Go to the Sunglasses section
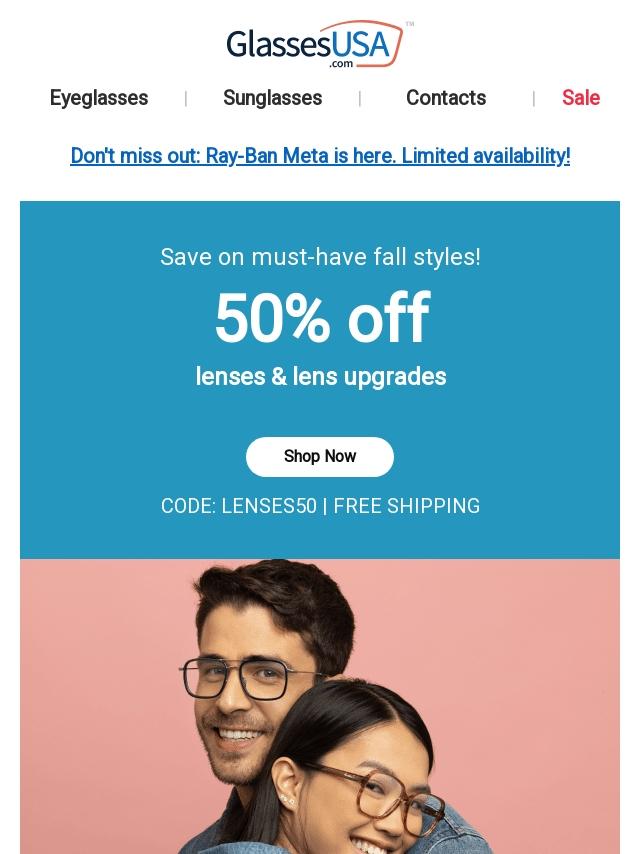The height and width of the screenshot is (854, 640). point(272,98)
